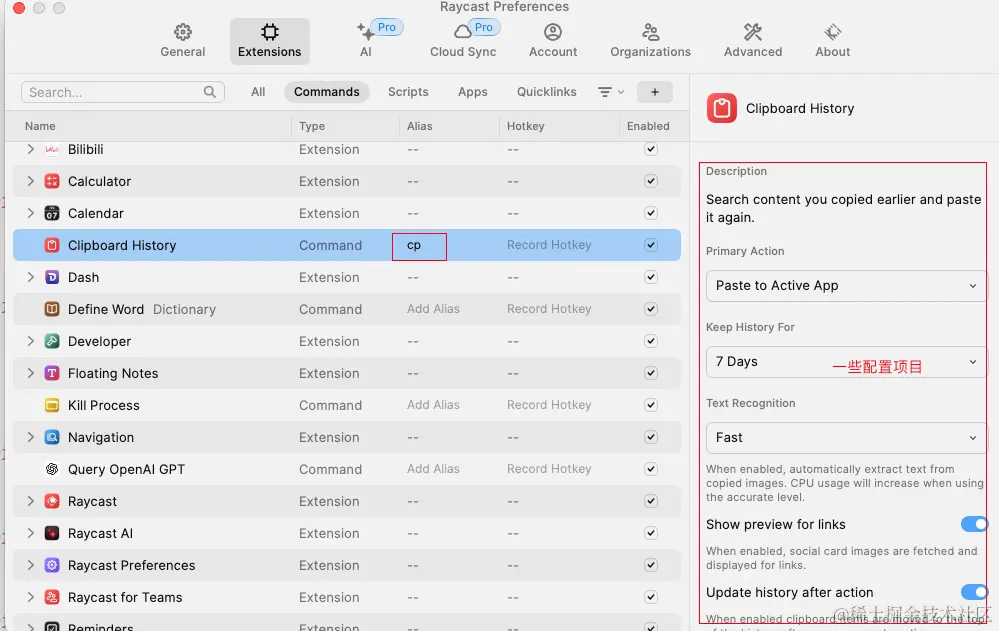Click the Navigation extension icon
This screenshot has height=631, width=999.
point(52,437)
